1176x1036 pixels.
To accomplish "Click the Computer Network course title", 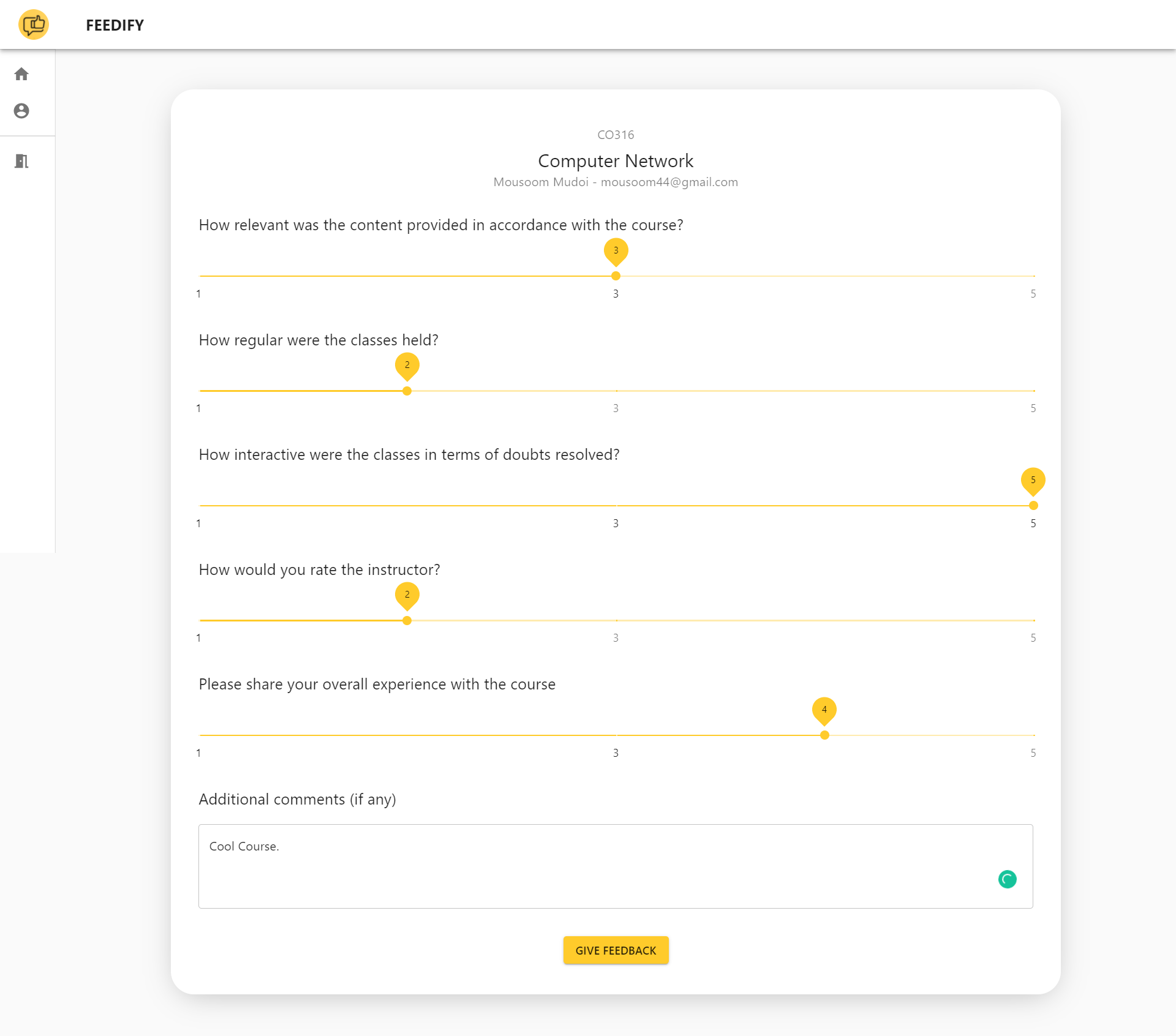I will (x=616, y=160).
